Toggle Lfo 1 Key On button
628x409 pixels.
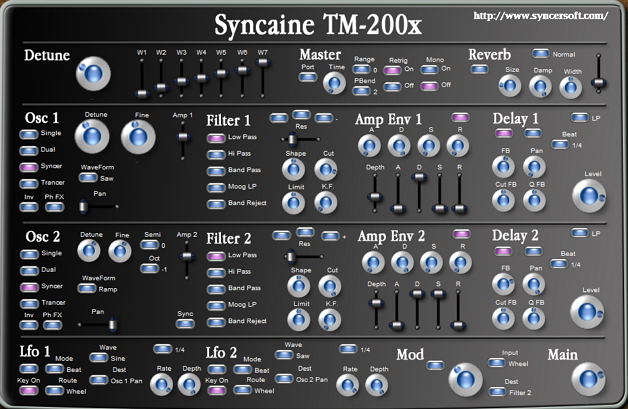[x=28, y=390]
